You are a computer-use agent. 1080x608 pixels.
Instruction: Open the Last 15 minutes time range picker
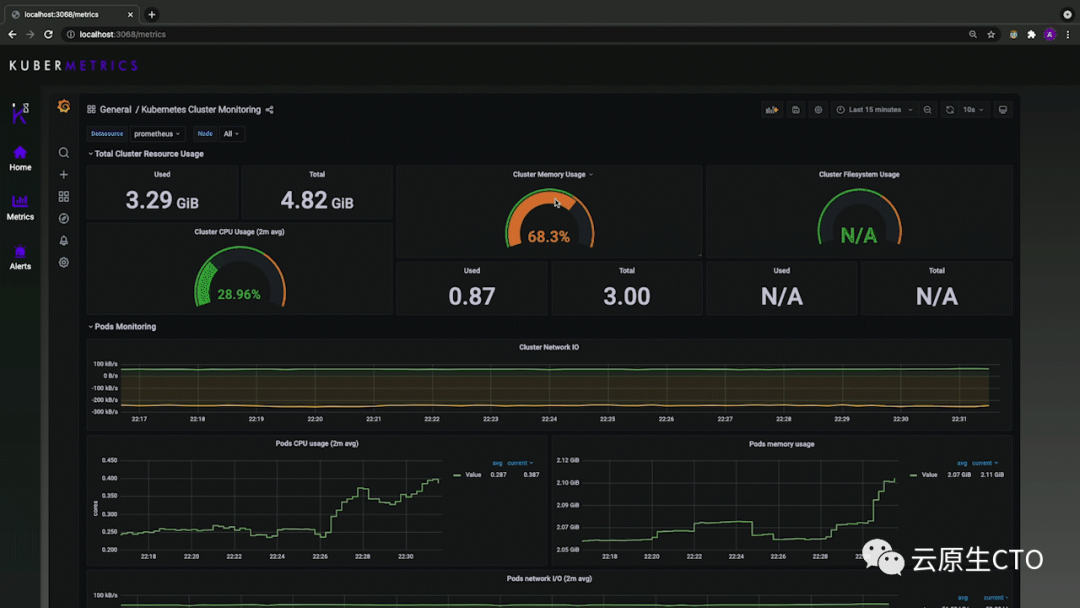coord(875,110)
